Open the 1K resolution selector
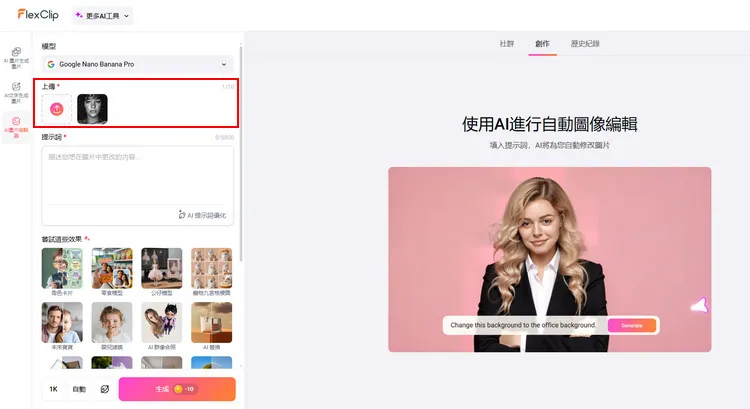Screen dimensions: 750x409 pos(53,389)
